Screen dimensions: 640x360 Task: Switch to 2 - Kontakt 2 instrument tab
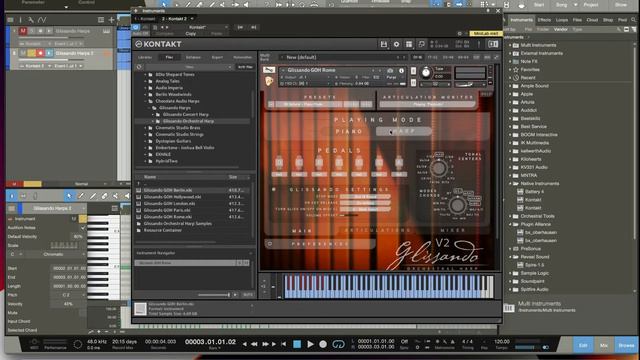point(175,19)
